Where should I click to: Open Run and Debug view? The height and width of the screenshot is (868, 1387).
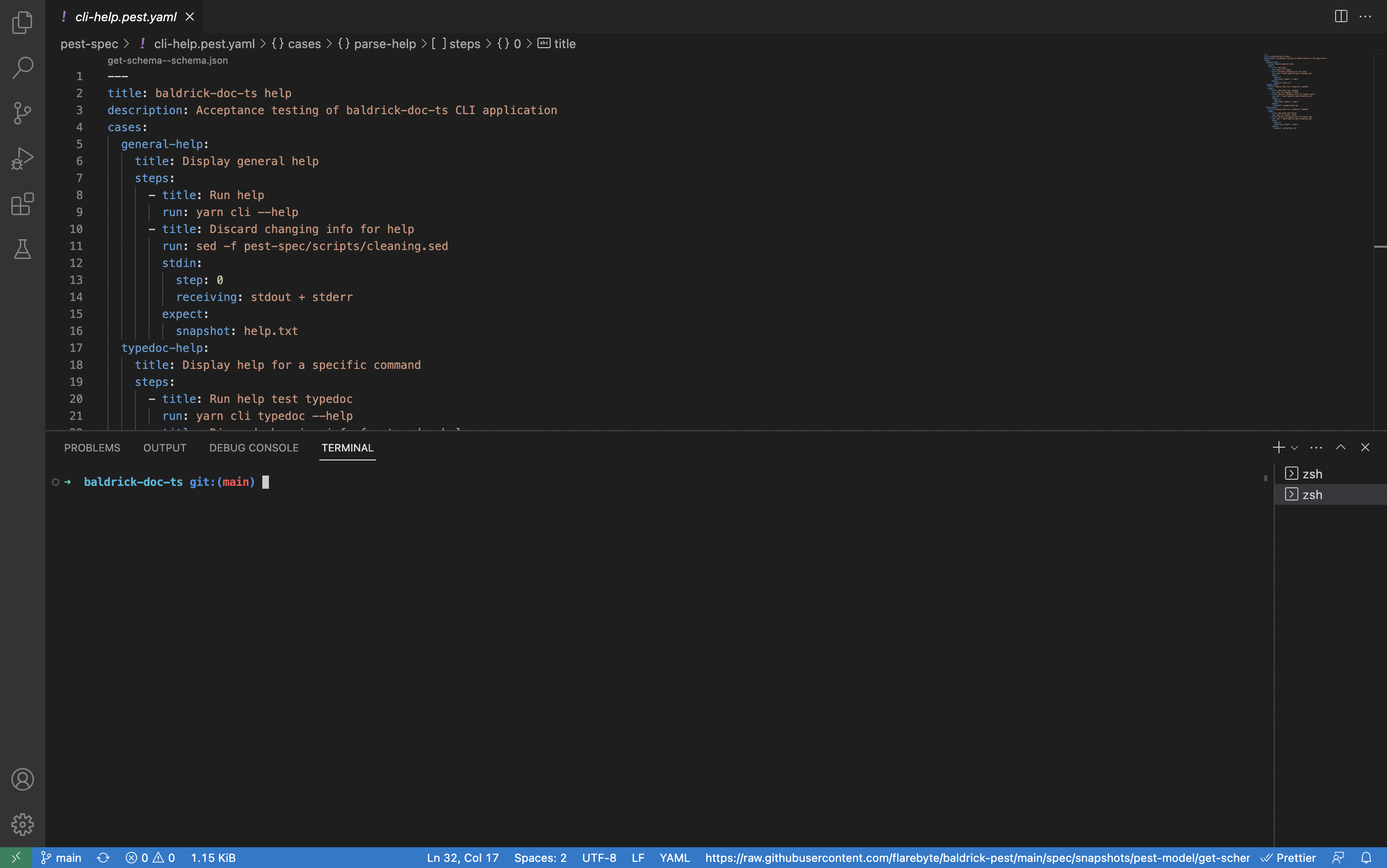[22, 159]
